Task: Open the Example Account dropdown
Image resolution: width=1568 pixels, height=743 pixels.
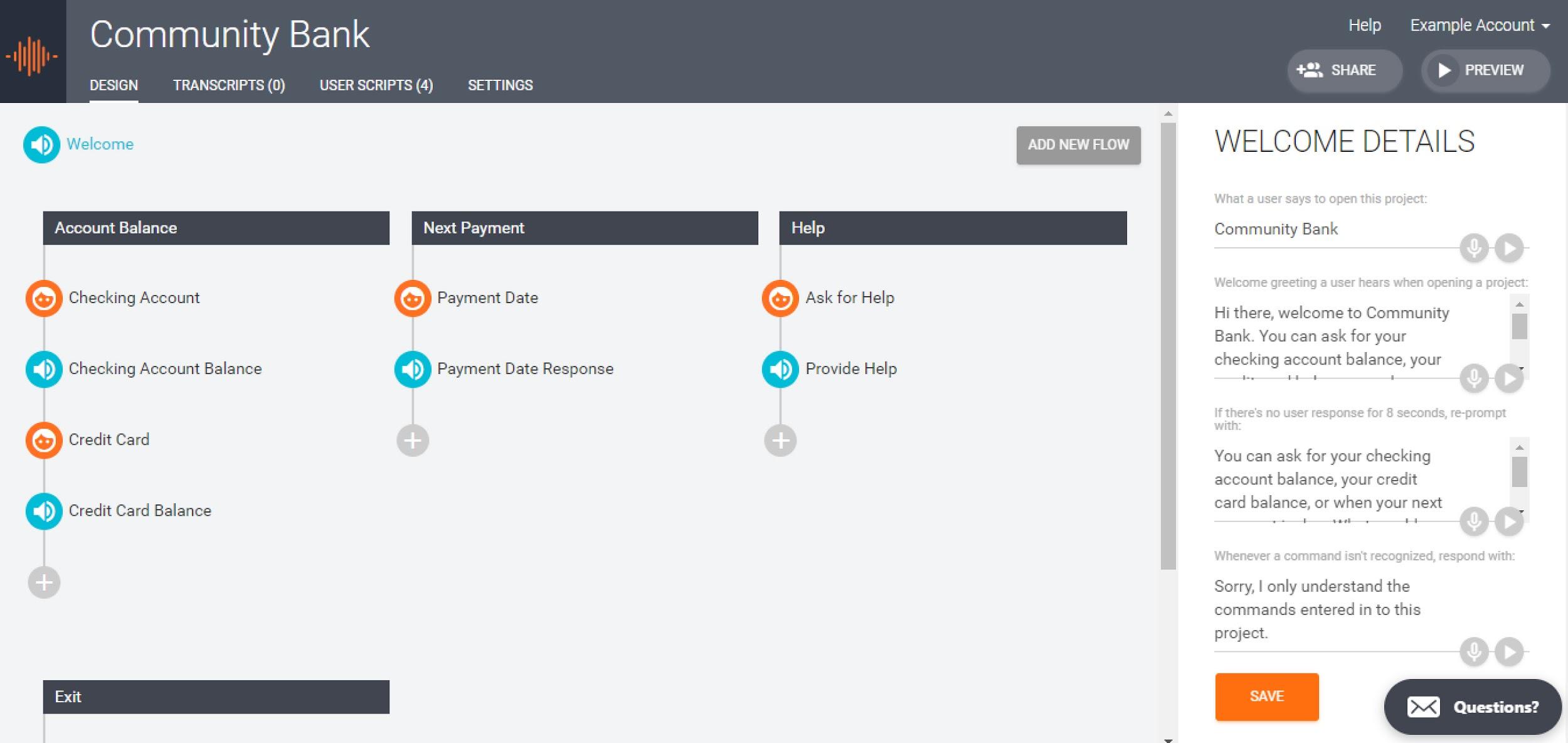Action: [x=1480, y=25]
